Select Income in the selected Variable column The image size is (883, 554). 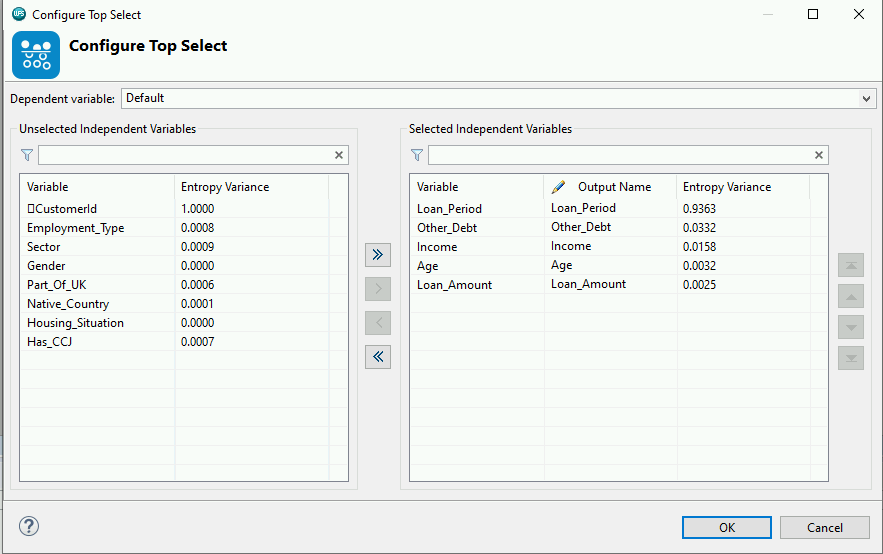[436, 247]
